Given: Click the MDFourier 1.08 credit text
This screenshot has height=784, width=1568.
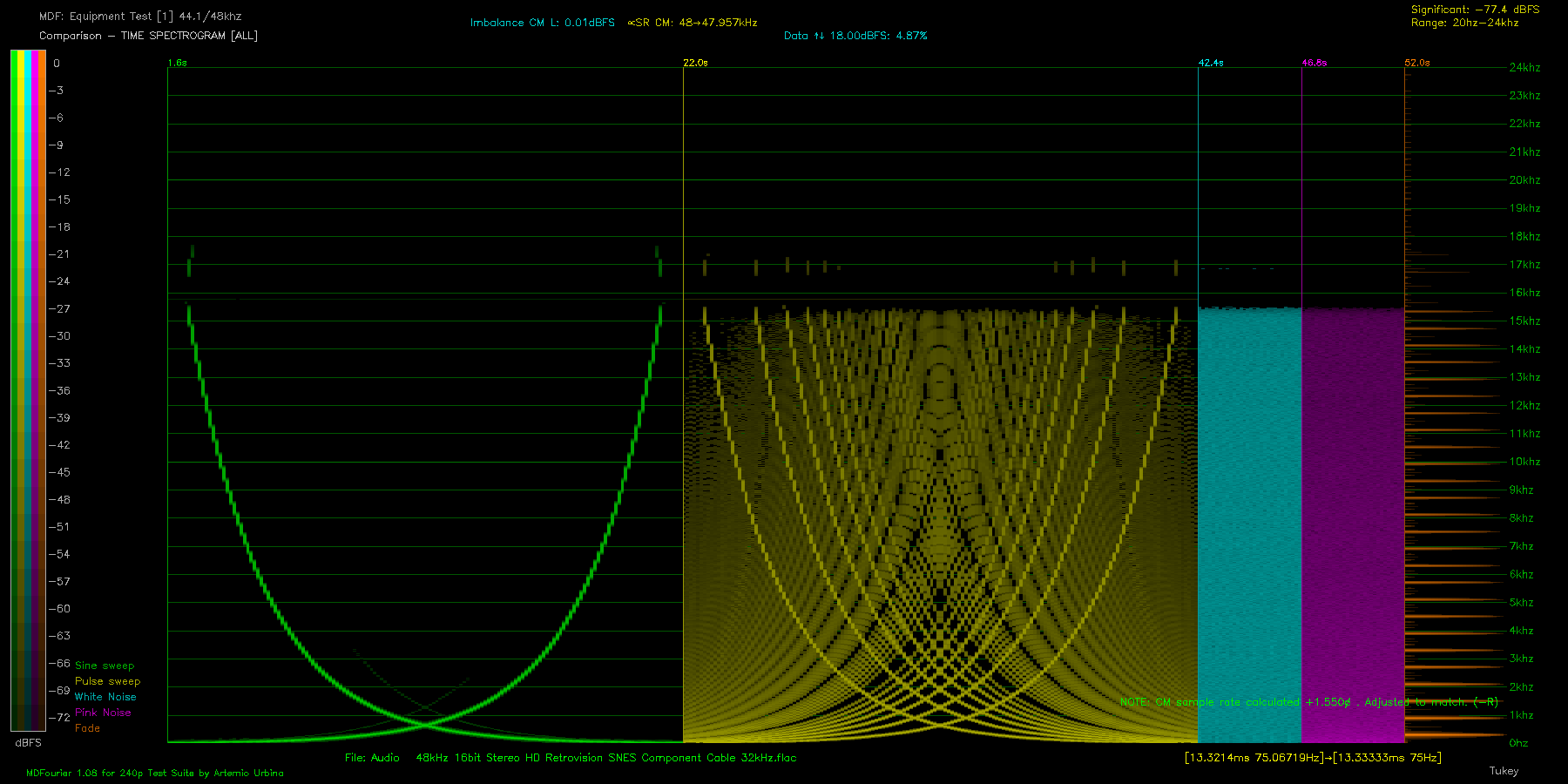Looking at the screenshot, I should tap(154, 773).
